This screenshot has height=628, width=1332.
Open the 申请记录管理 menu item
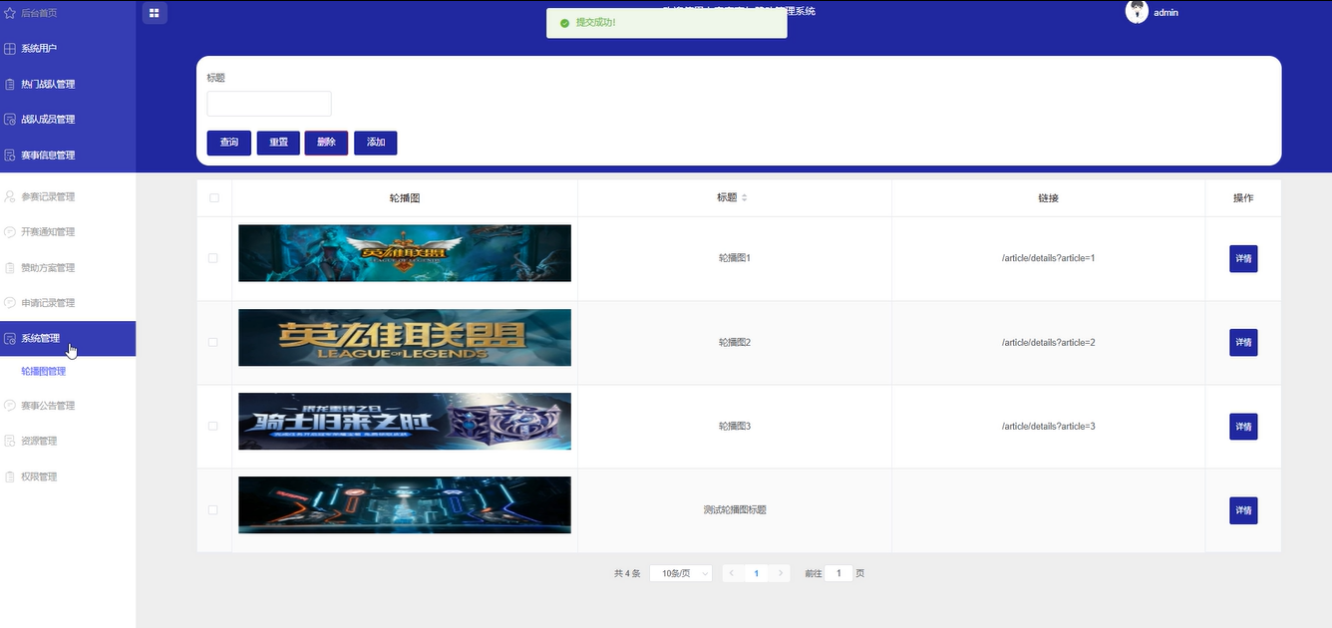point(68,302)
